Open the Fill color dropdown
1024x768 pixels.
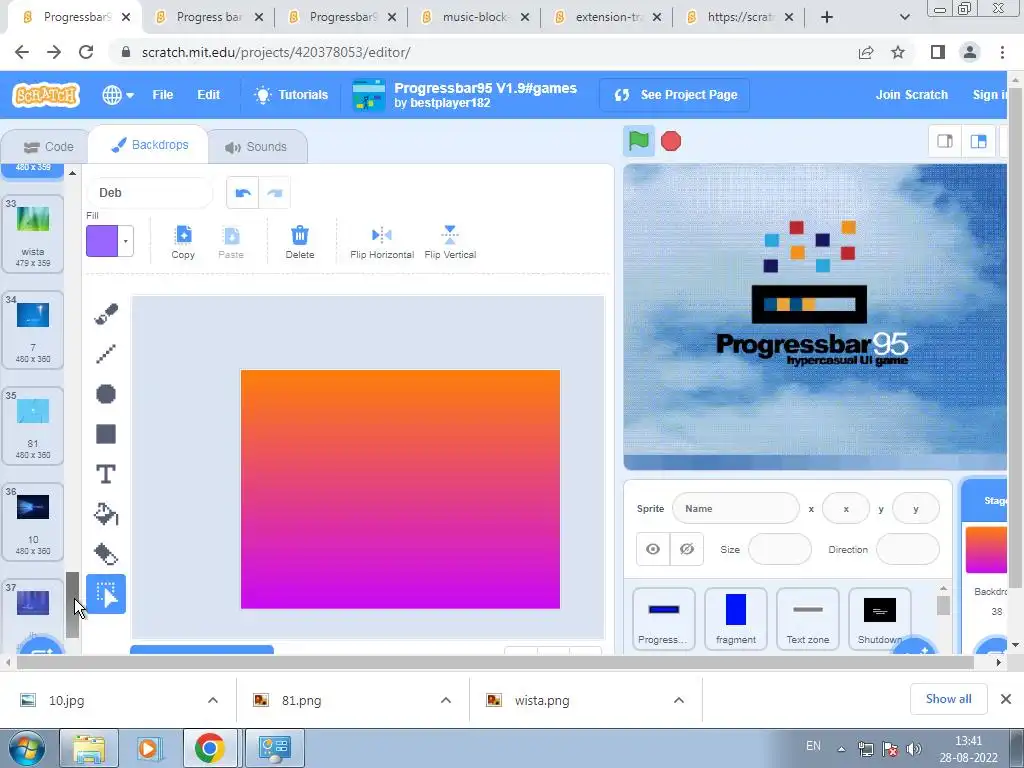click(x=125, y=242)
